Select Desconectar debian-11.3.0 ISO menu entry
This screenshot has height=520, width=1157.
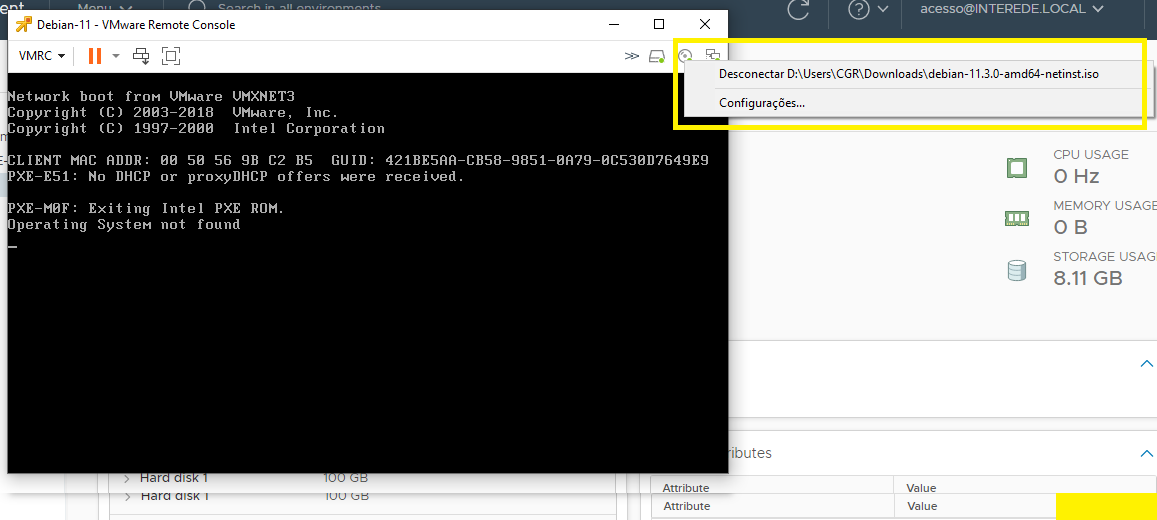908,74
